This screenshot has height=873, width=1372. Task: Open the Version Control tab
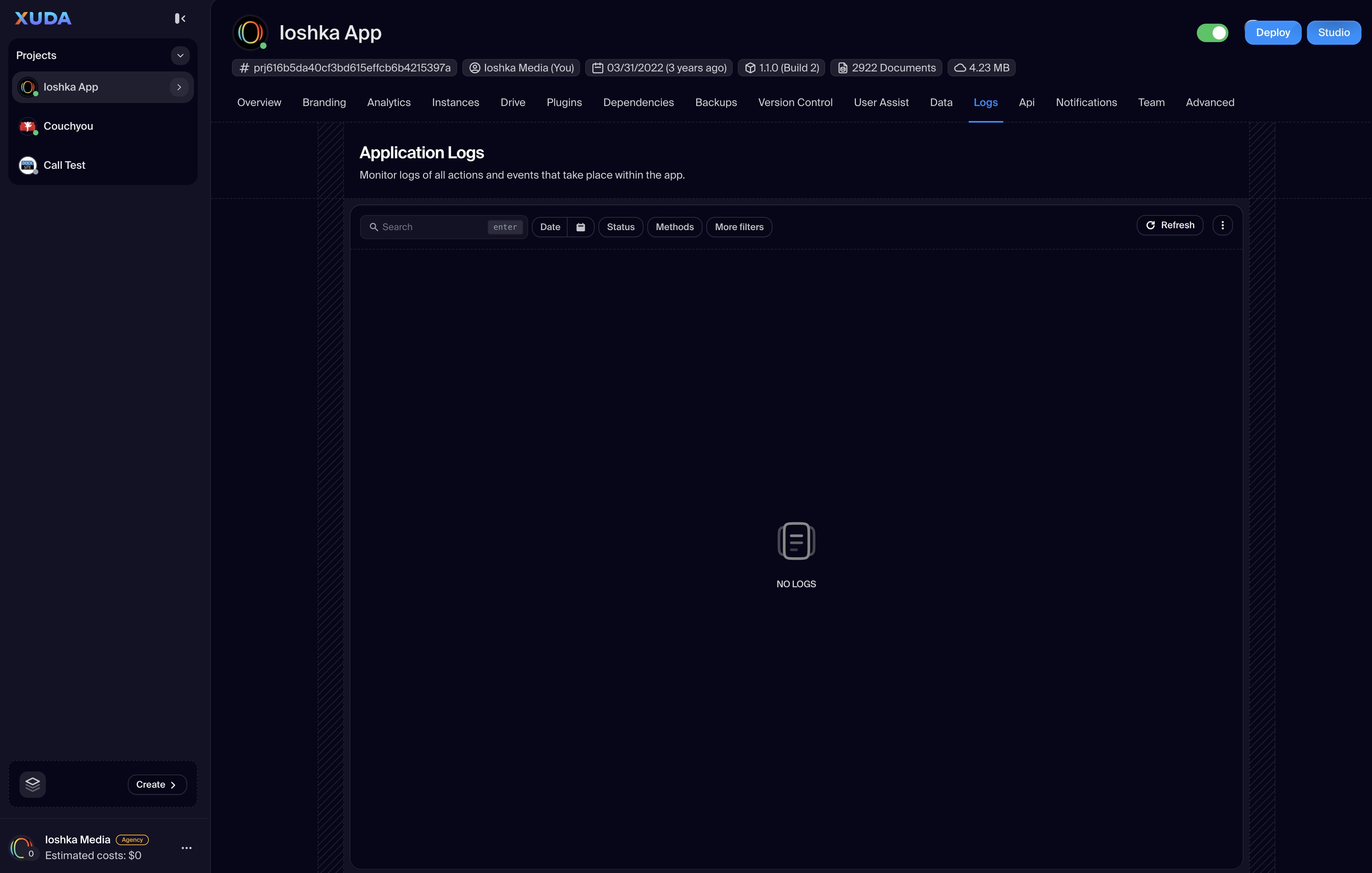click(x=795, y=103)
